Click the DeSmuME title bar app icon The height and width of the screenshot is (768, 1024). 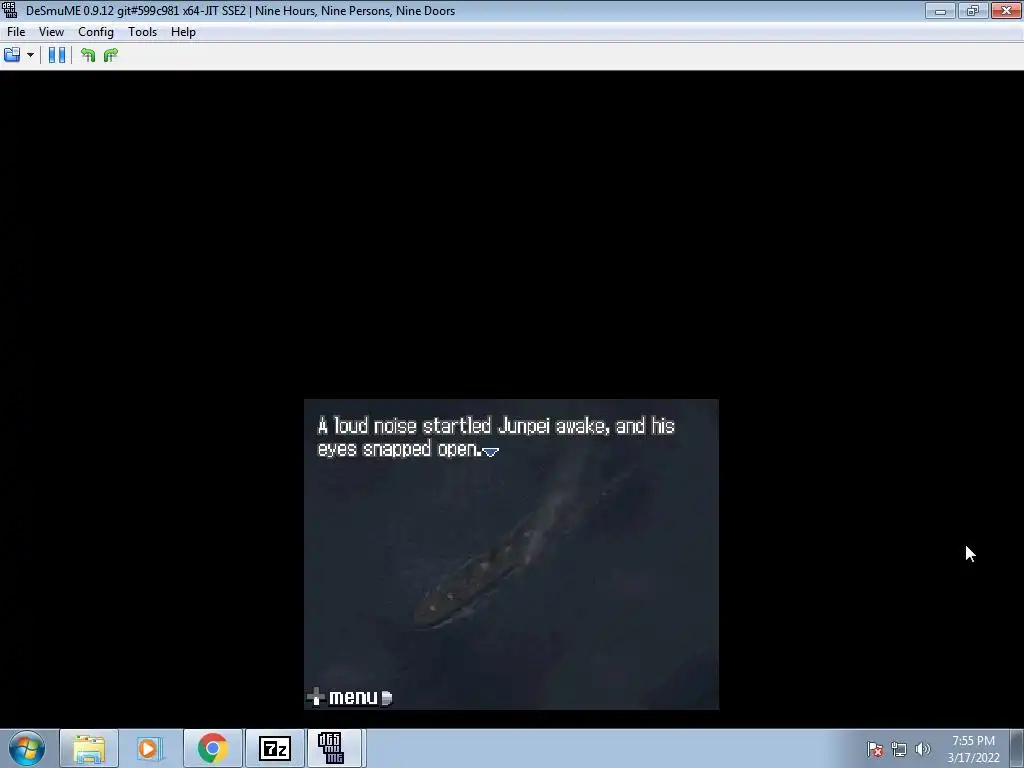coord(10,10)
